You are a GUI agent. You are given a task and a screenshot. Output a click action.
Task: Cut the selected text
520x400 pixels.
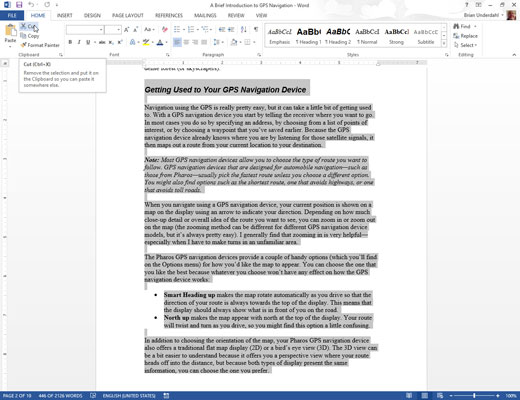(29, 26)
